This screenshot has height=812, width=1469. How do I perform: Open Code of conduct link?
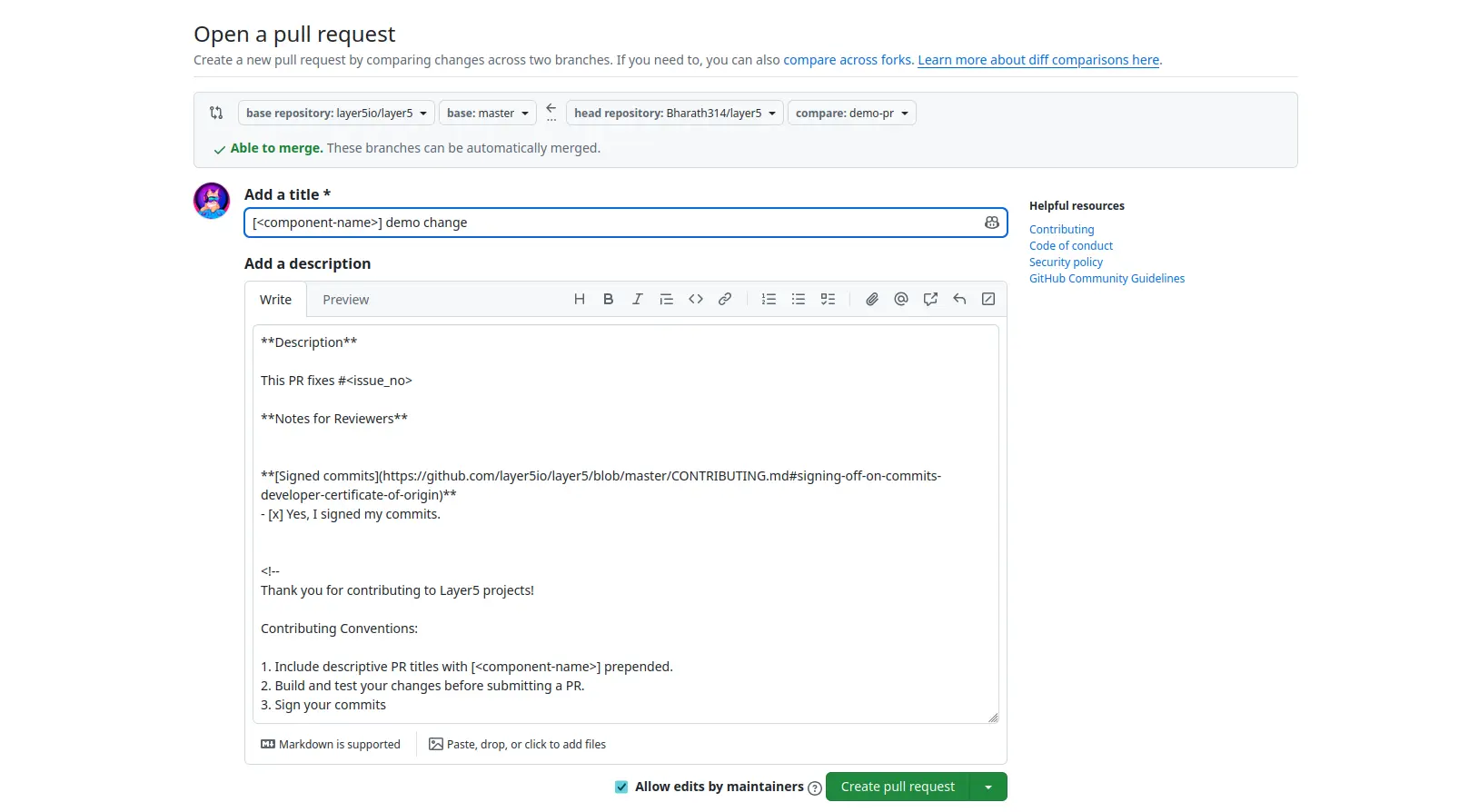[1071, 246]
